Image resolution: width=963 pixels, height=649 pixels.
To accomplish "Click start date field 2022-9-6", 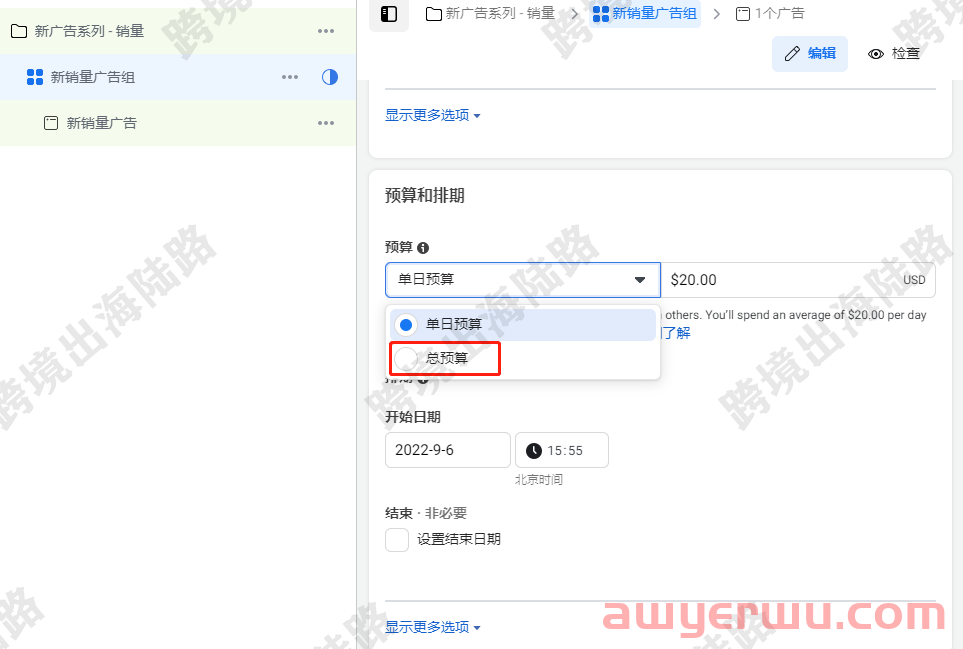I will point(448,450).
